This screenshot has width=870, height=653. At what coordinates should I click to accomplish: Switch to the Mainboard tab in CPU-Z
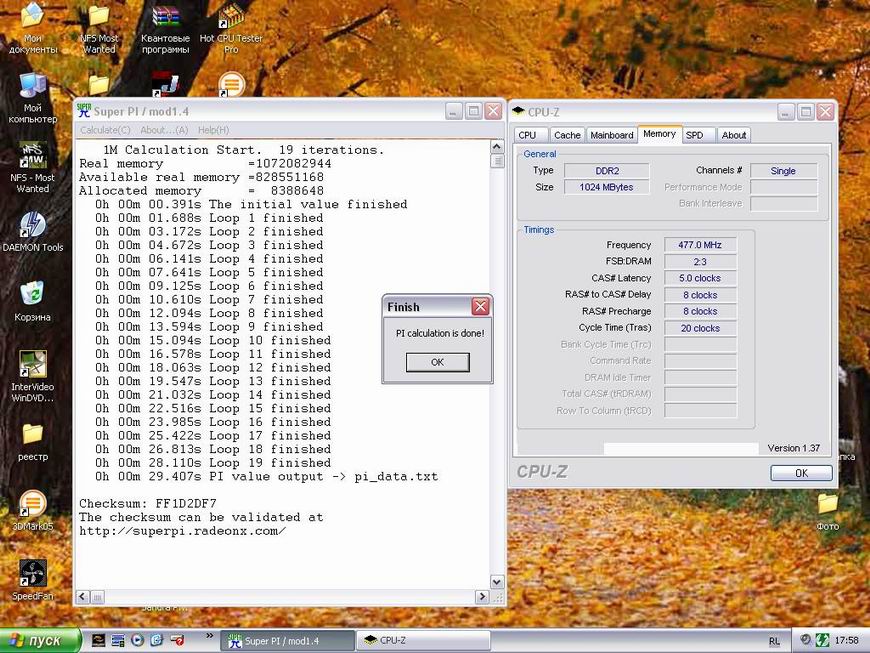tap(611, 135)
